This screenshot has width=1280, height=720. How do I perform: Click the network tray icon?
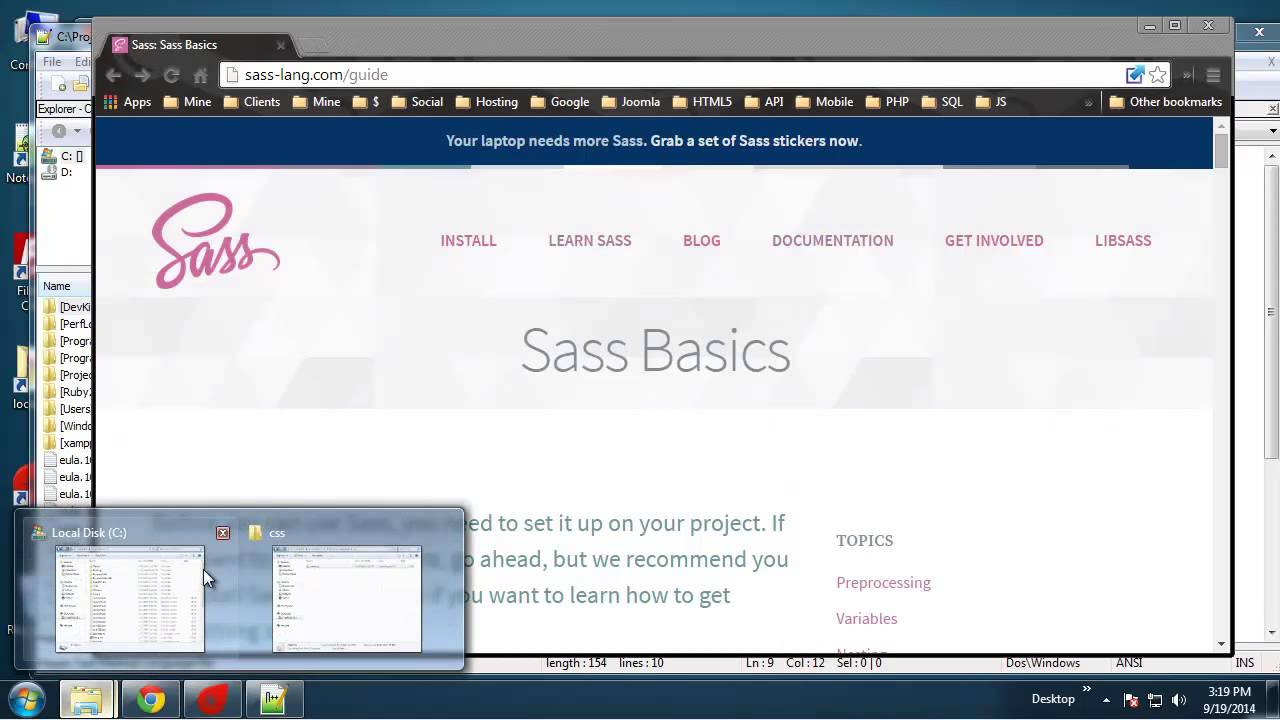pos(1155,700)
